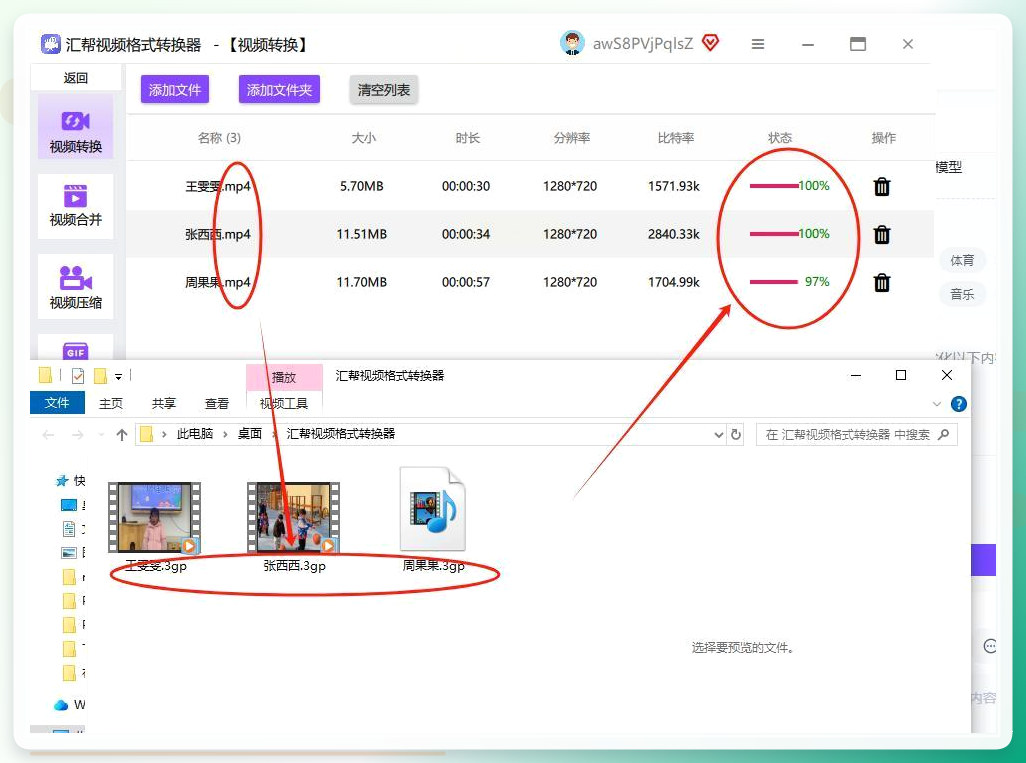Open quick access toolbar customize dropdown

[118, 376]
